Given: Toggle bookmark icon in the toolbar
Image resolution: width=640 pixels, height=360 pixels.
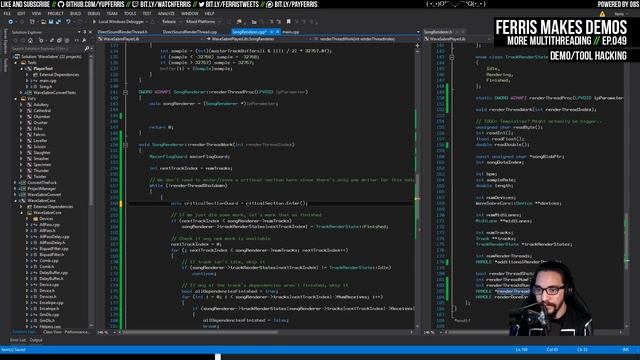Looking at the screenshot, I should (x=289, y=22).
